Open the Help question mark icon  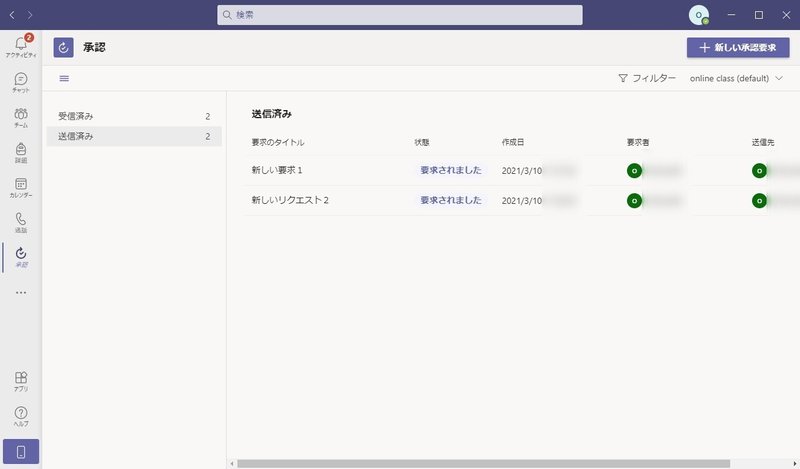[21, 416]
